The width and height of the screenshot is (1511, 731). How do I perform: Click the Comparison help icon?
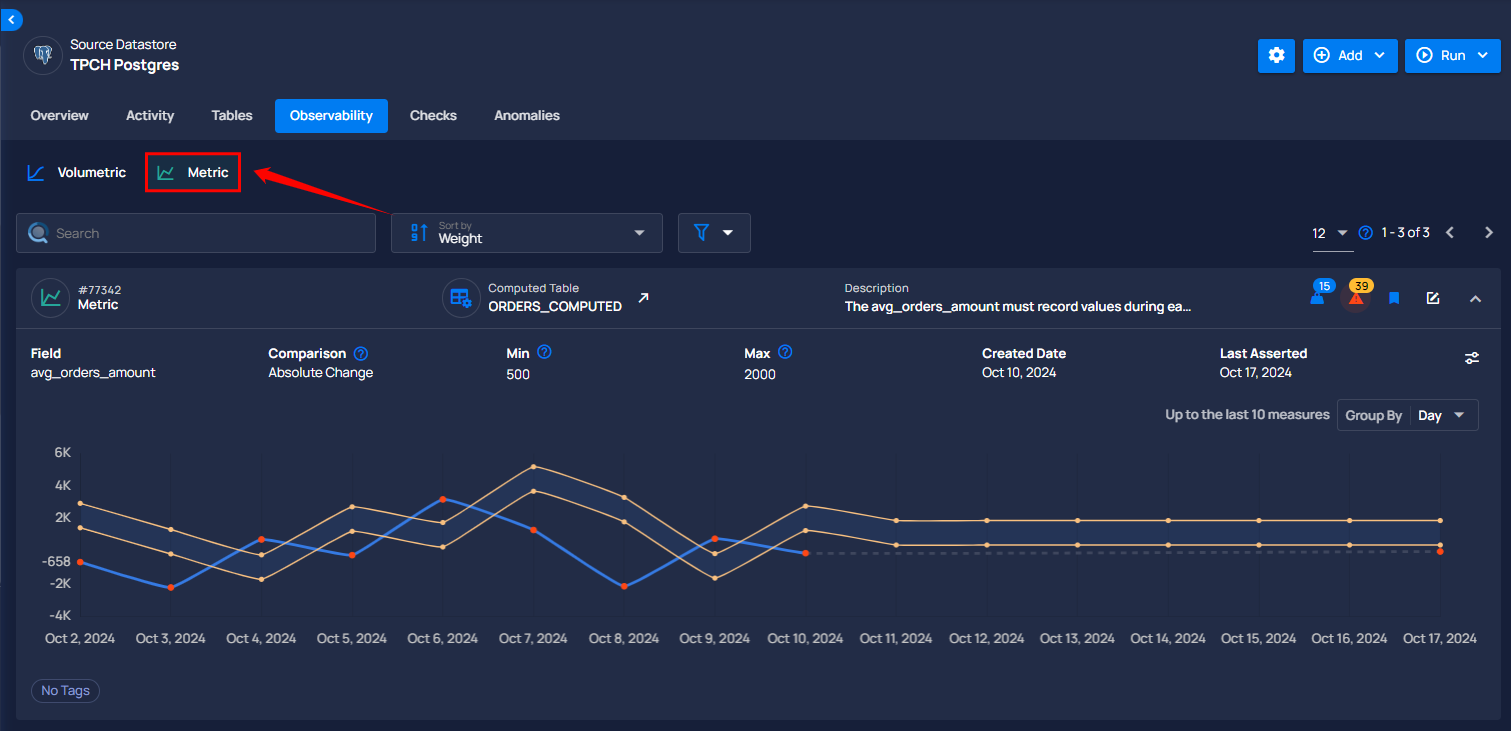[361, 353]
